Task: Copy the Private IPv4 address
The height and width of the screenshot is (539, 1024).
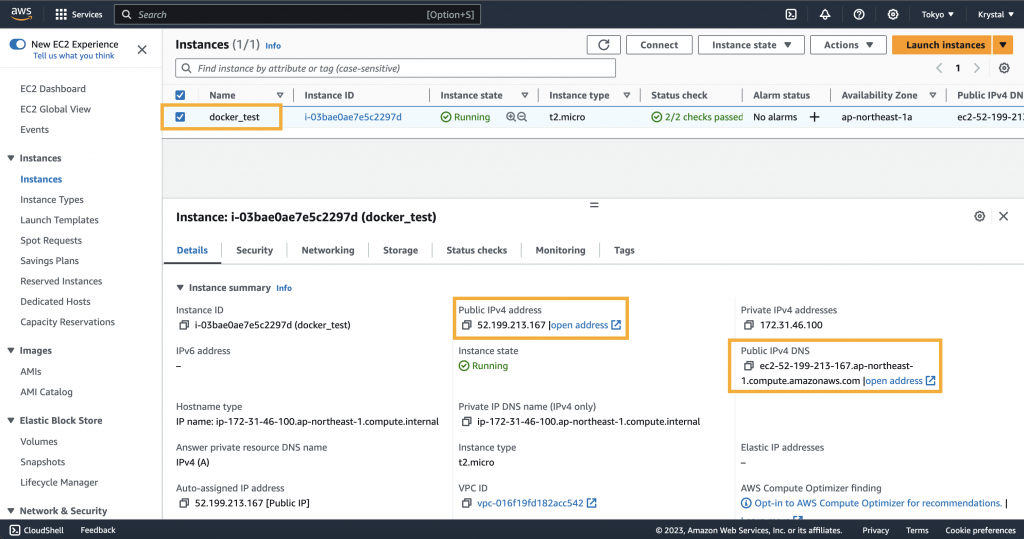Action: coord(748,325)
